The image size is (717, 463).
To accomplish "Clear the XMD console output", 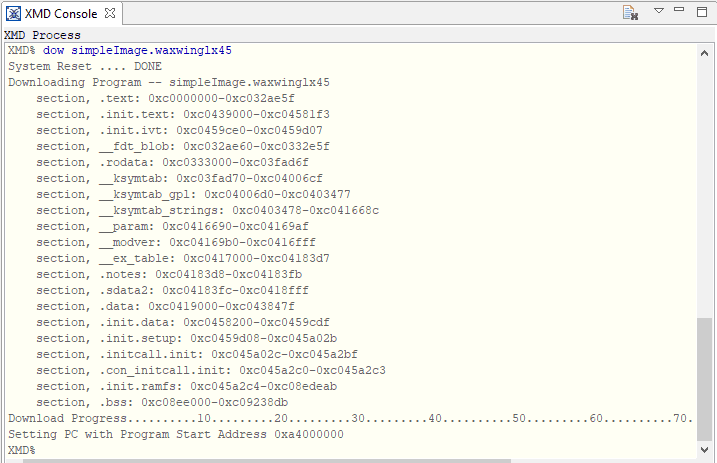I will coord(631,13).
